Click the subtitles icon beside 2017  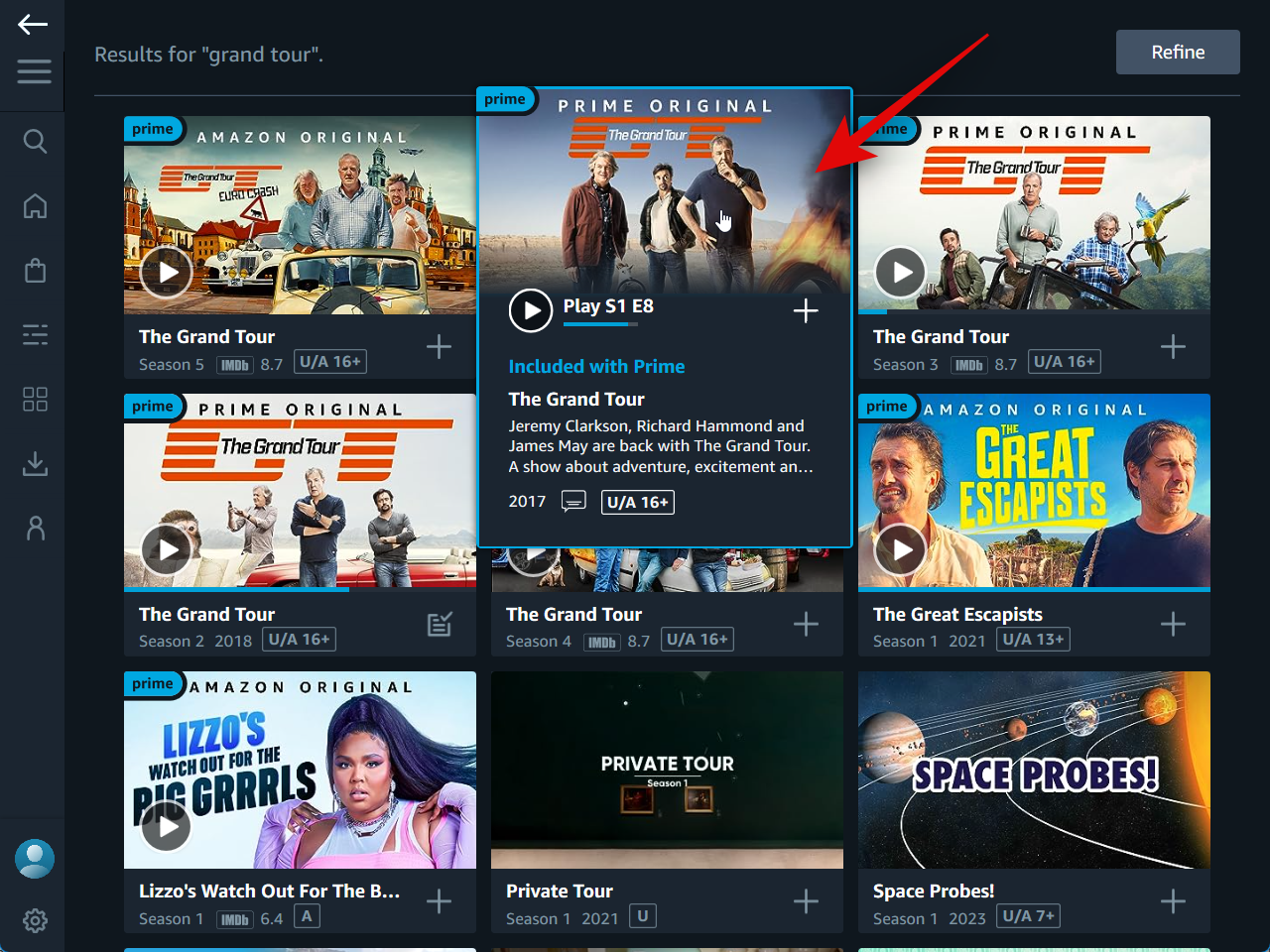pyautogui.click(x=573, y=502)
